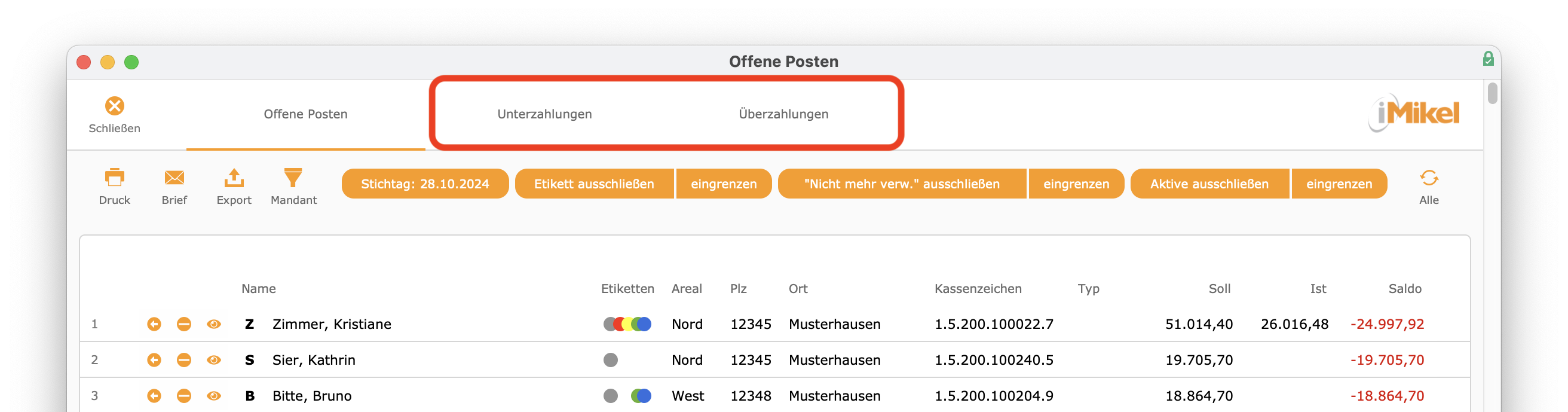Open the Überzahlungen tab
1568x412 pixels.
(x=783, y=115)
